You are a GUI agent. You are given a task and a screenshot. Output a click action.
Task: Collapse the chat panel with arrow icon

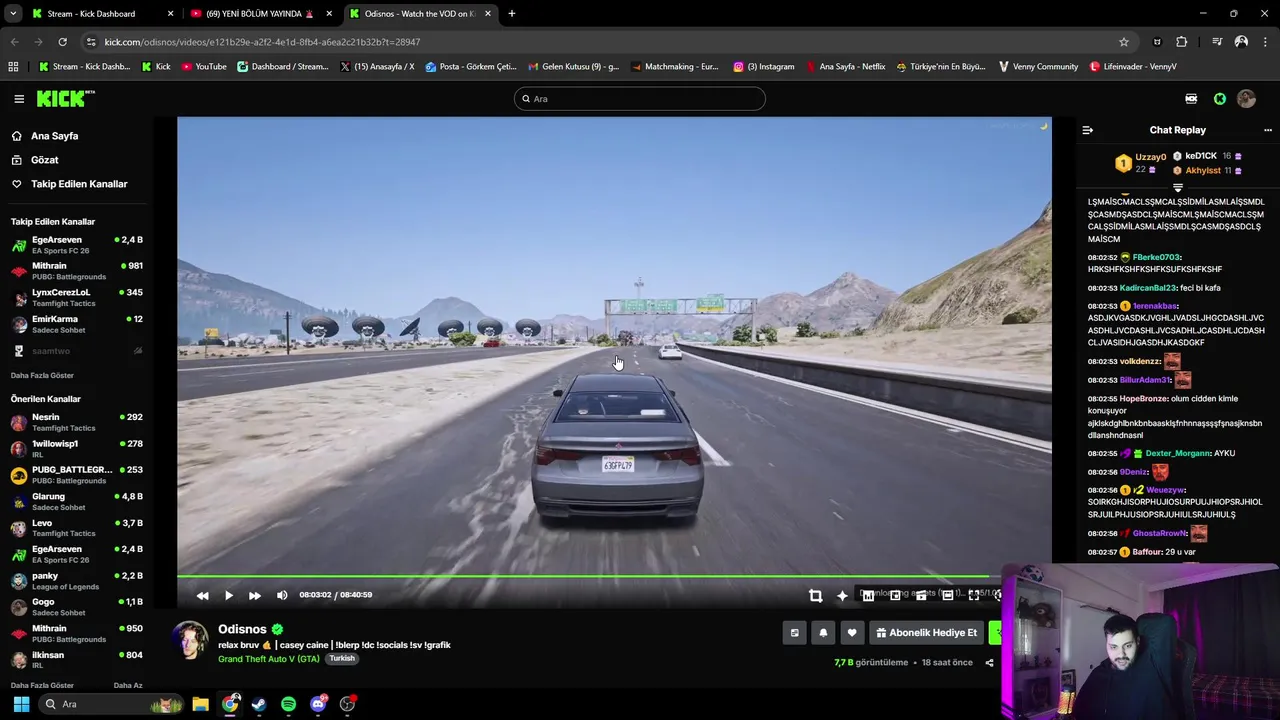(1088, 130)
